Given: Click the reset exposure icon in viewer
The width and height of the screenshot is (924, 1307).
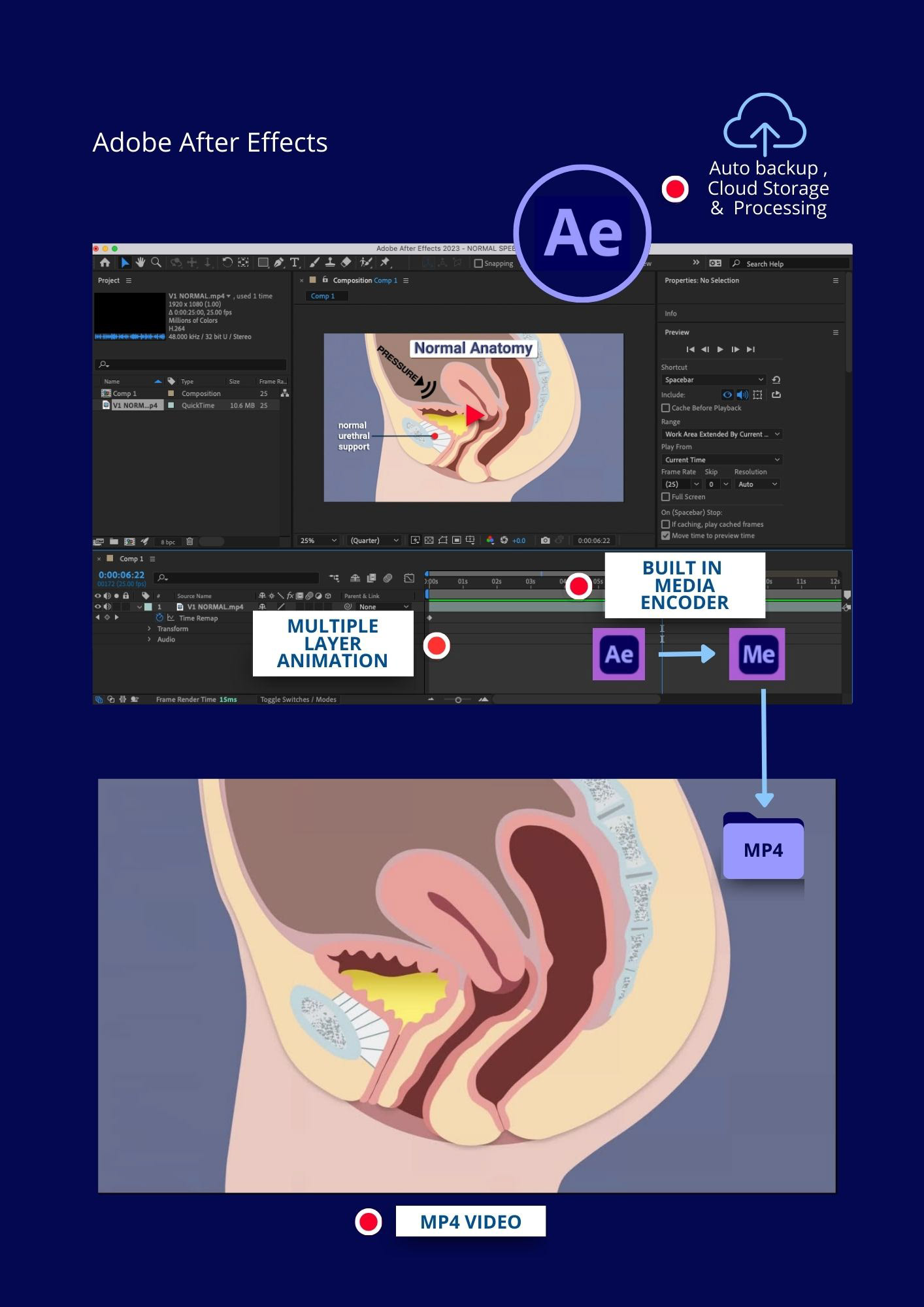Looking at the screenshot, I should [x=504, y=540].
